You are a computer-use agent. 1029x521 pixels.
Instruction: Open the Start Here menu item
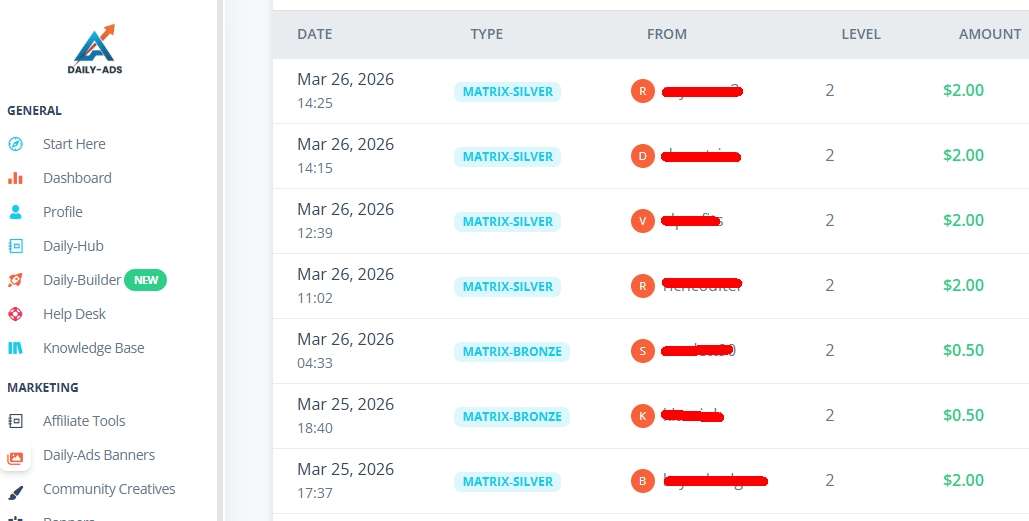tap(74, 144)
